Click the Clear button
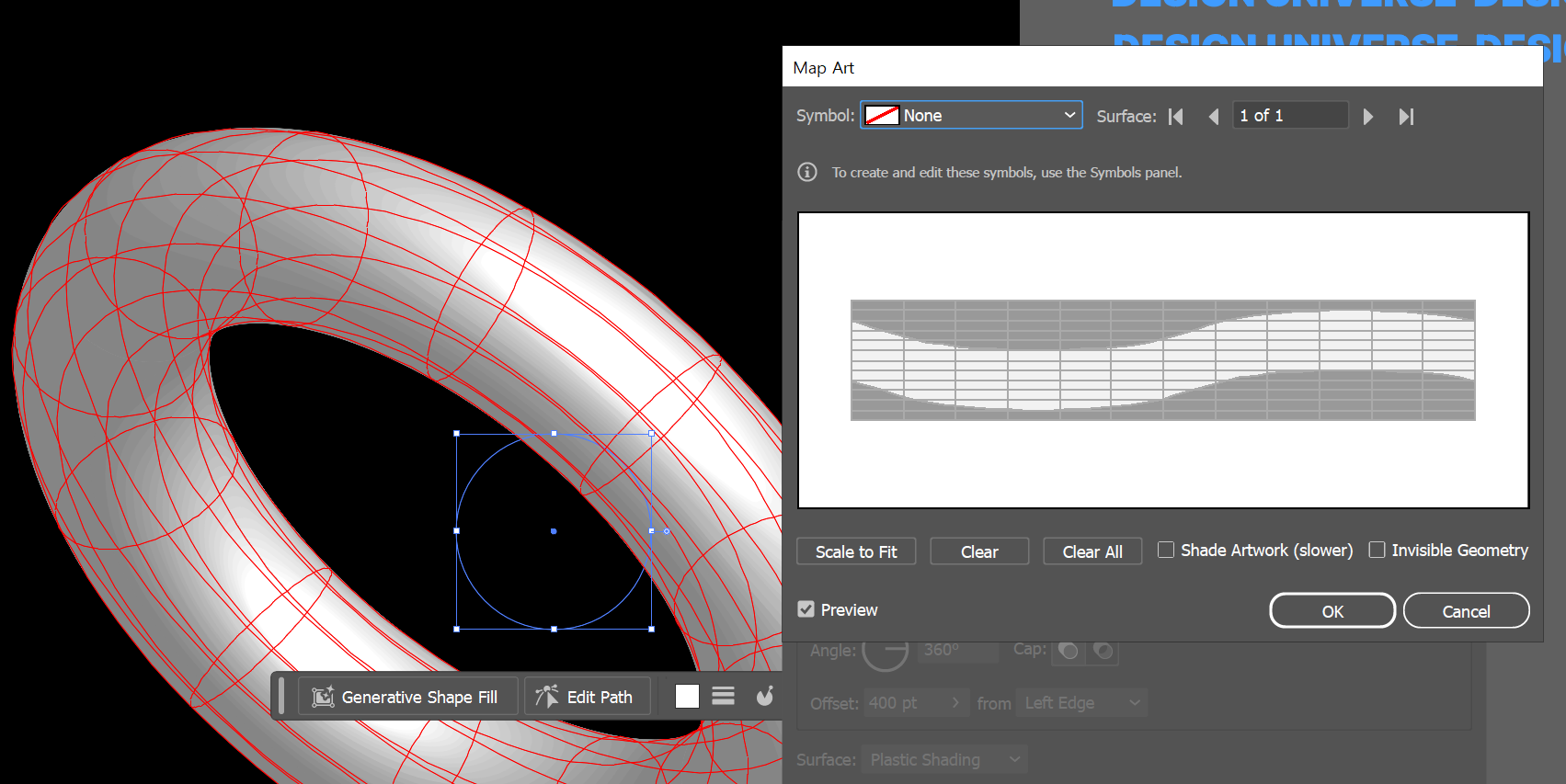Viewport: 1566px width, 784px height. (979, 551)
